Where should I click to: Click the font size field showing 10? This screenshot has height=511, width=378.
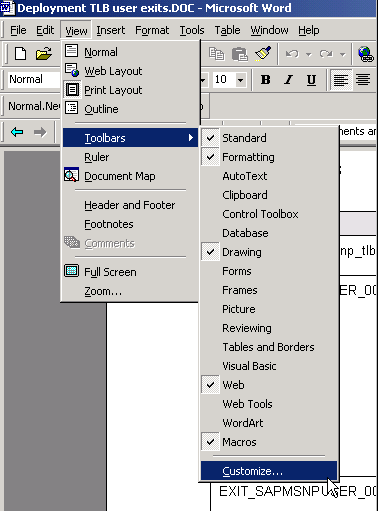(x=223, y=80)
